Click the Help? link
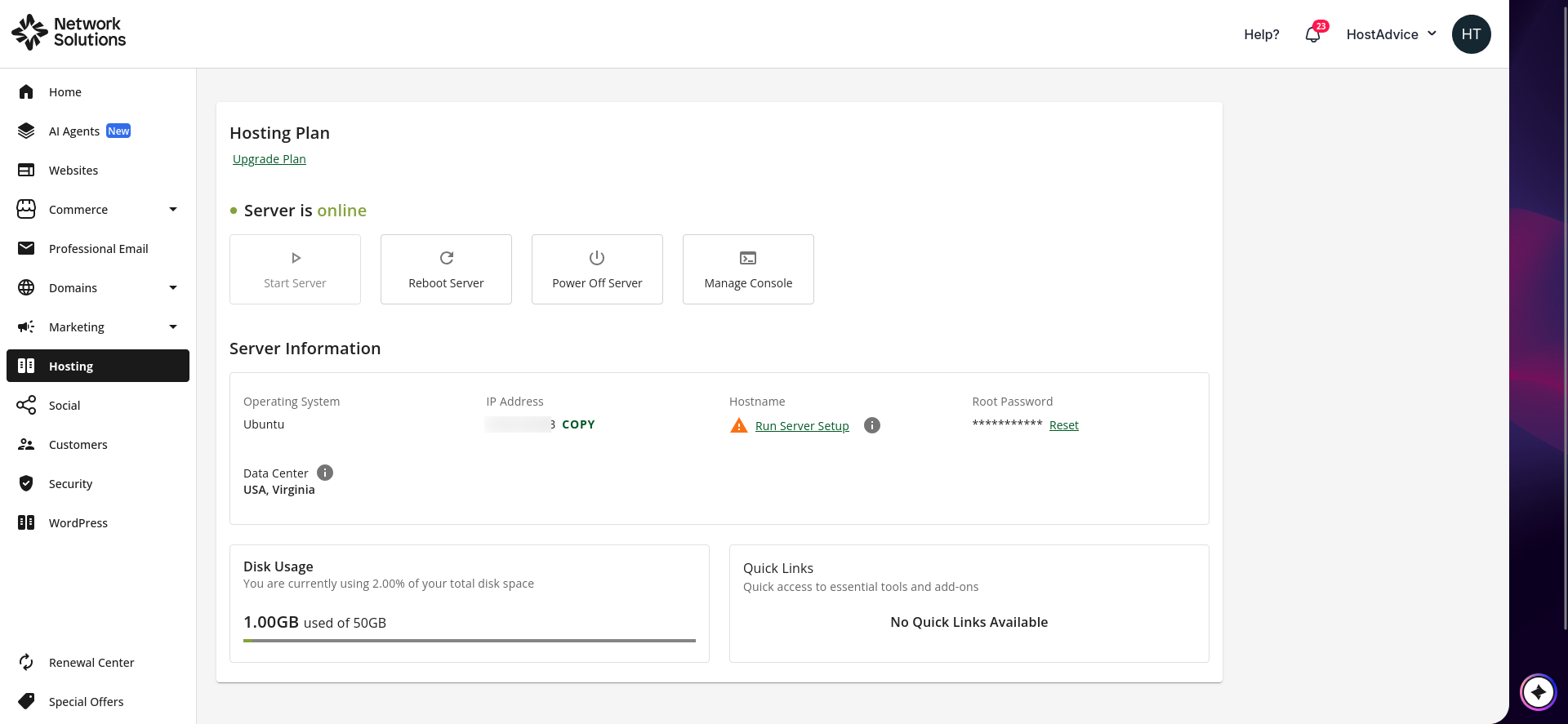The height and width of the screenshot is (724, 1568). click(x=1262, y=34)
